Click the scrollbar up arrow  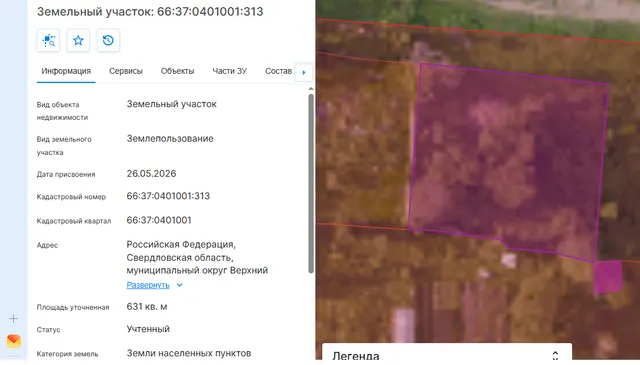(x=311, y=89)
